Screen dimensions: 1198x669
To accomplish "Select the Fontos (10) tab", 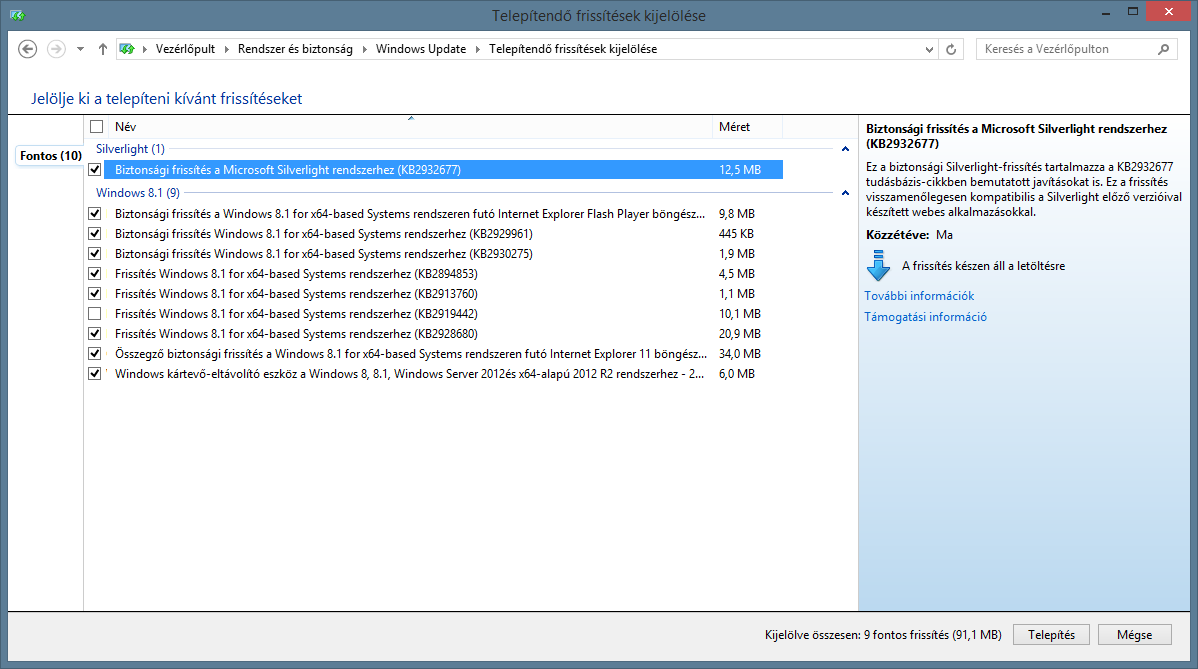I will [x=50, y=156].
